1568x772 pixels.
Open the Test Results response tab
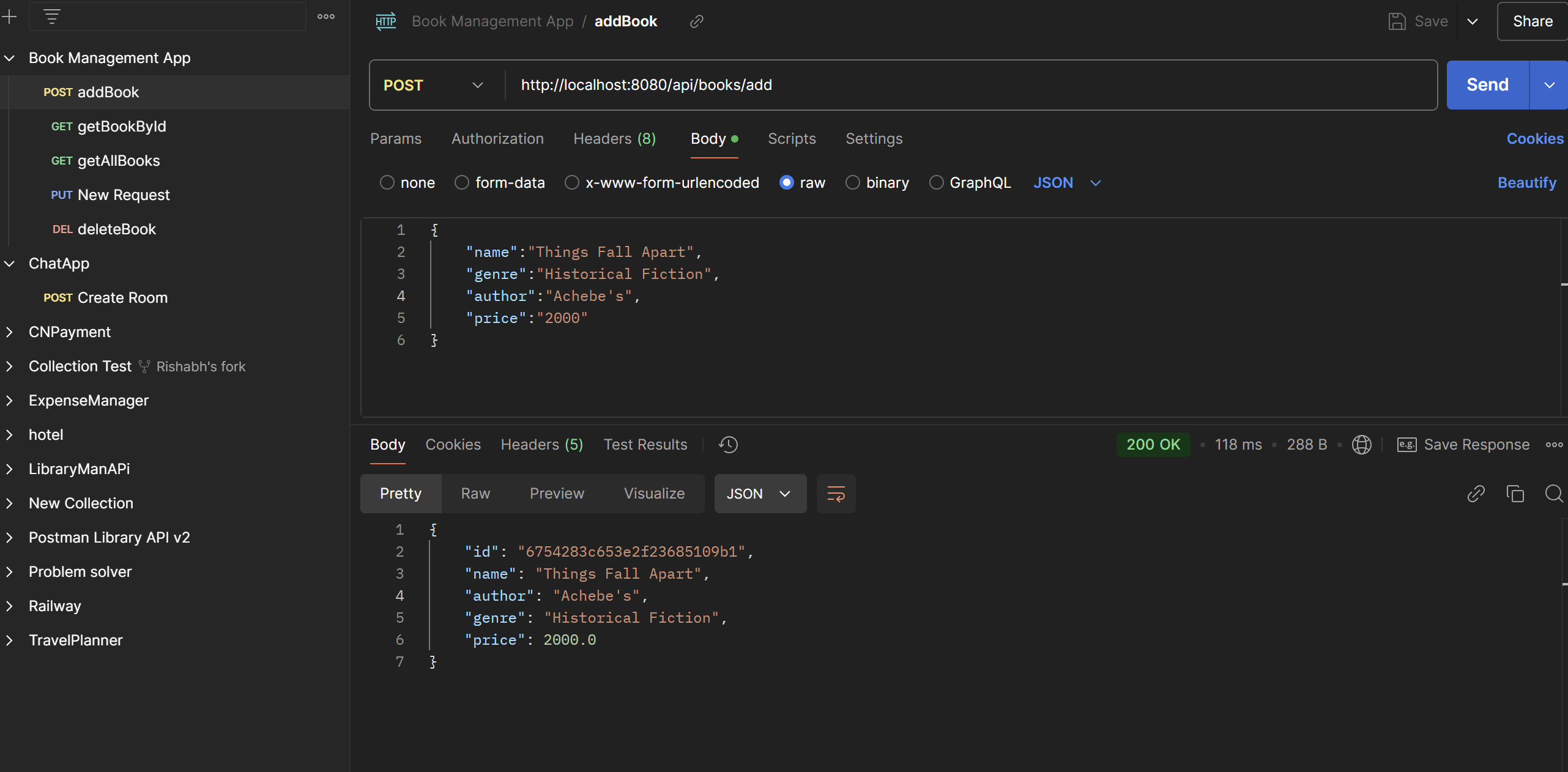click(645, 445)
